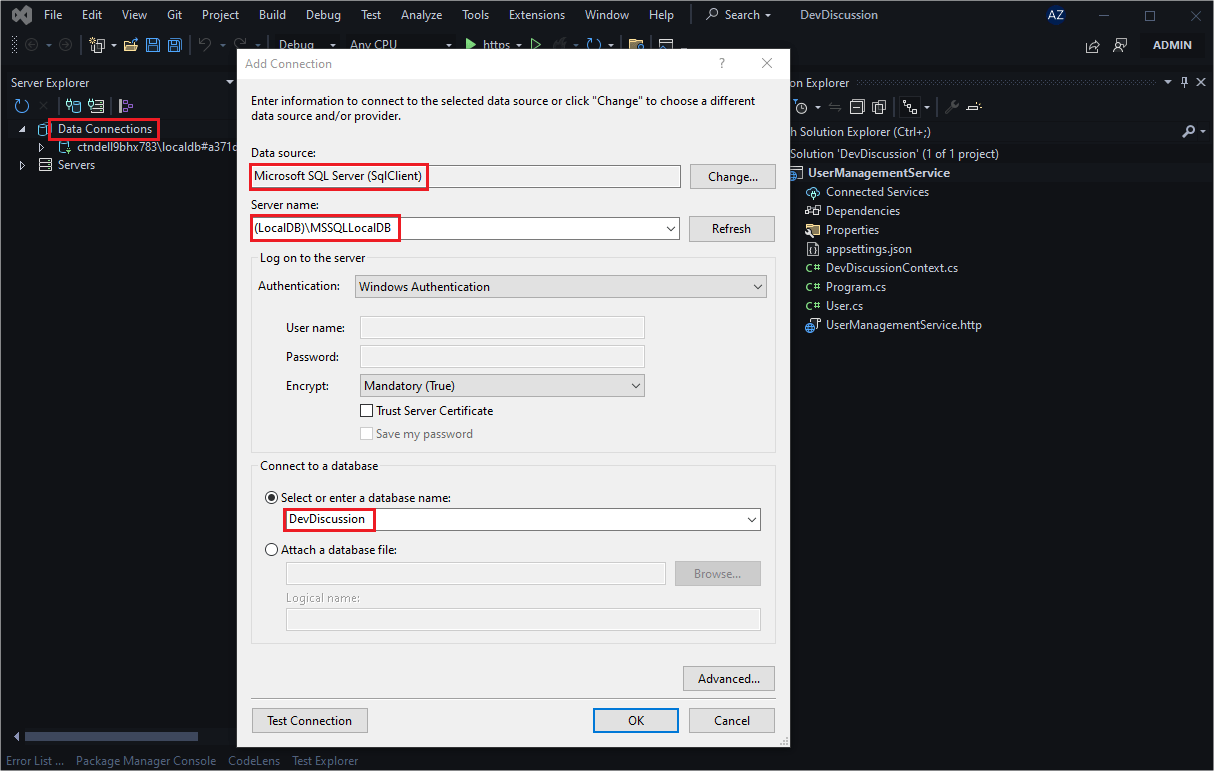Open the Test Explorer tab
1214x771 pixels.
tap(325, 761)
